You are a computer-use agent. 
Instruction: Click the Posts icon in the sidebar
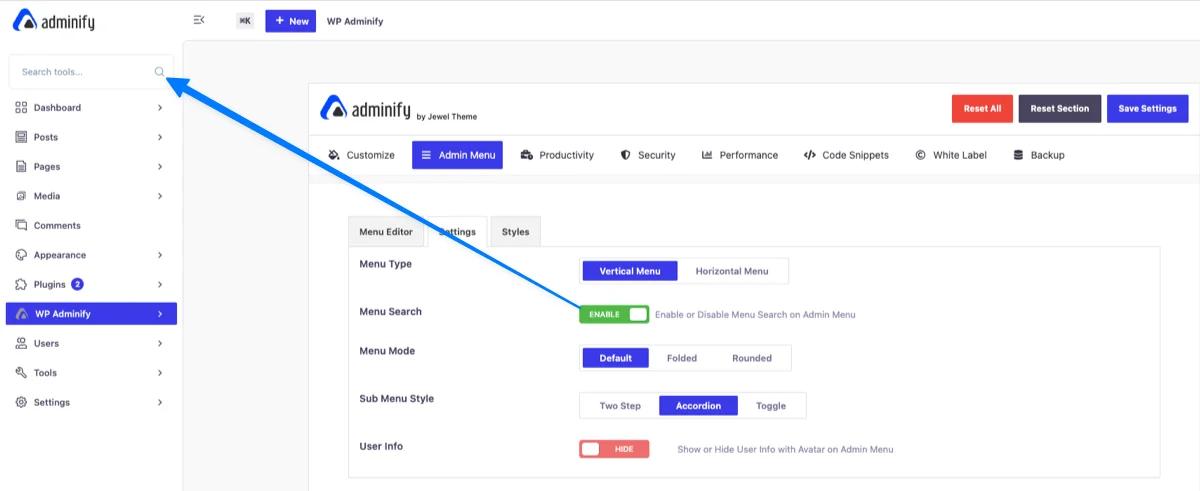click(x=21, y=137)
